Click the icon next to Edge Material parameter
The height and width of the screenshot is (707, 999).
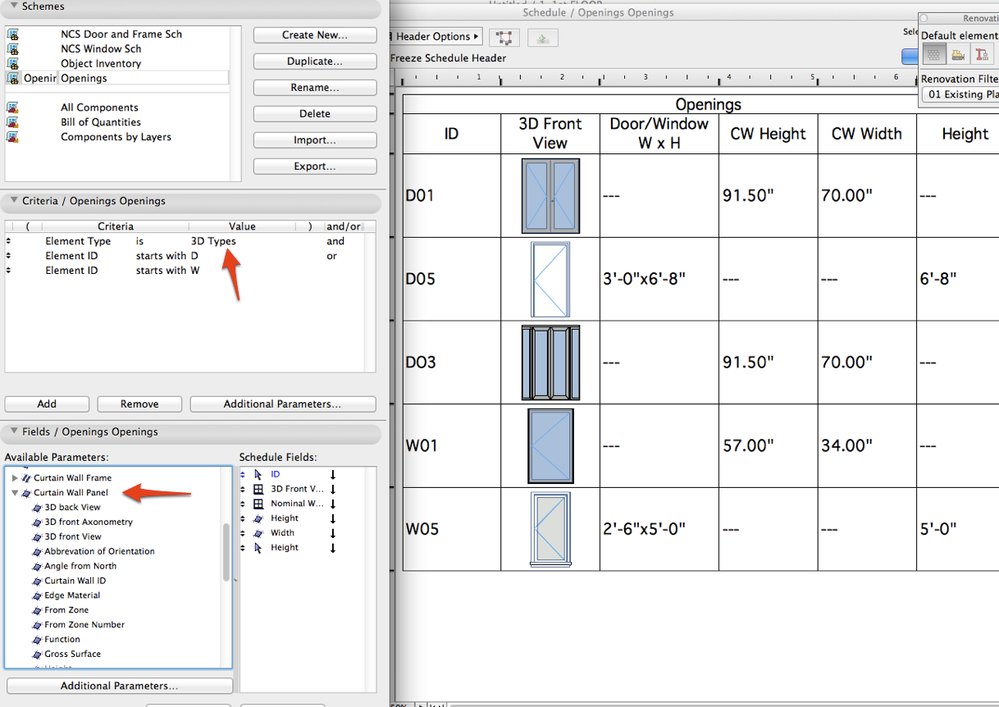coord(37,596)
